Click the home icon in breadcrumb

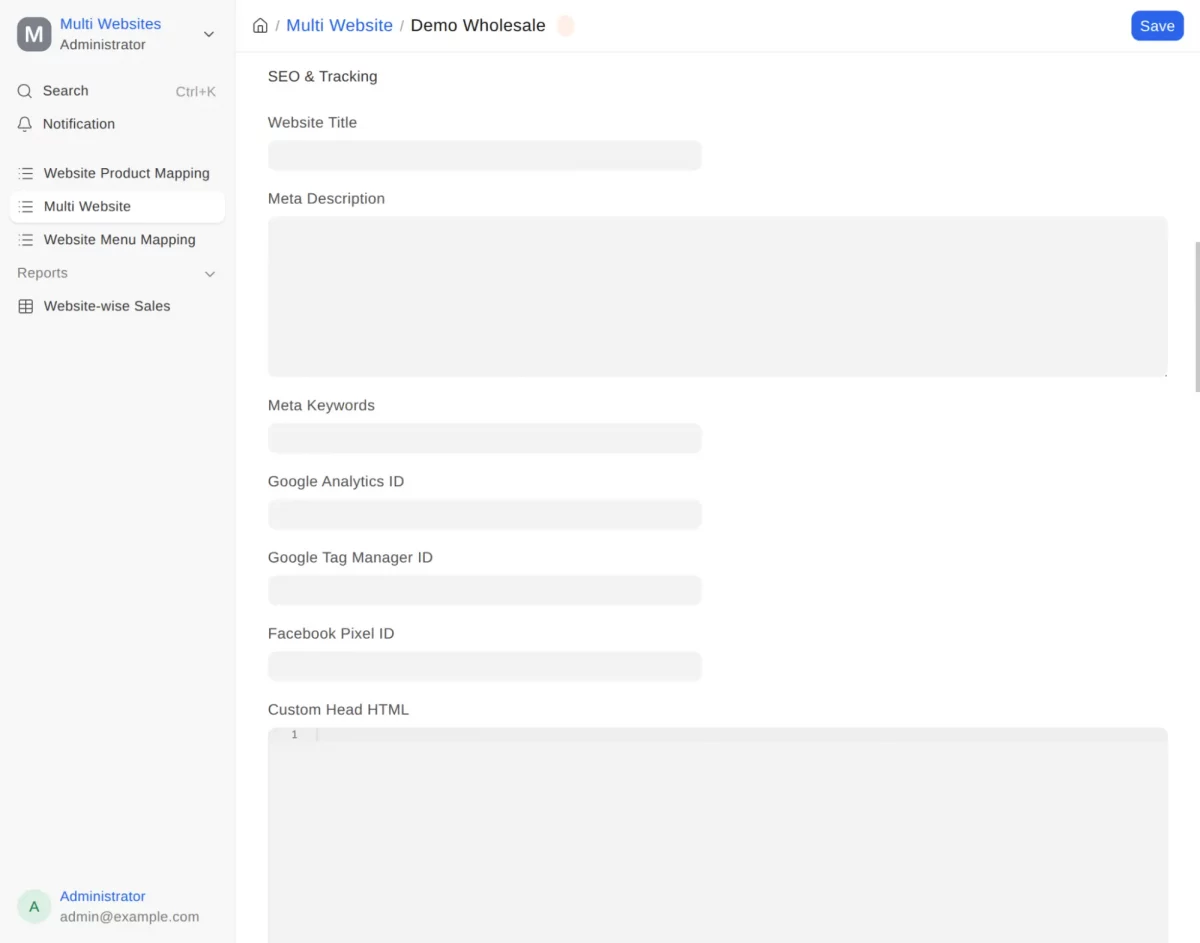[260, 26]
